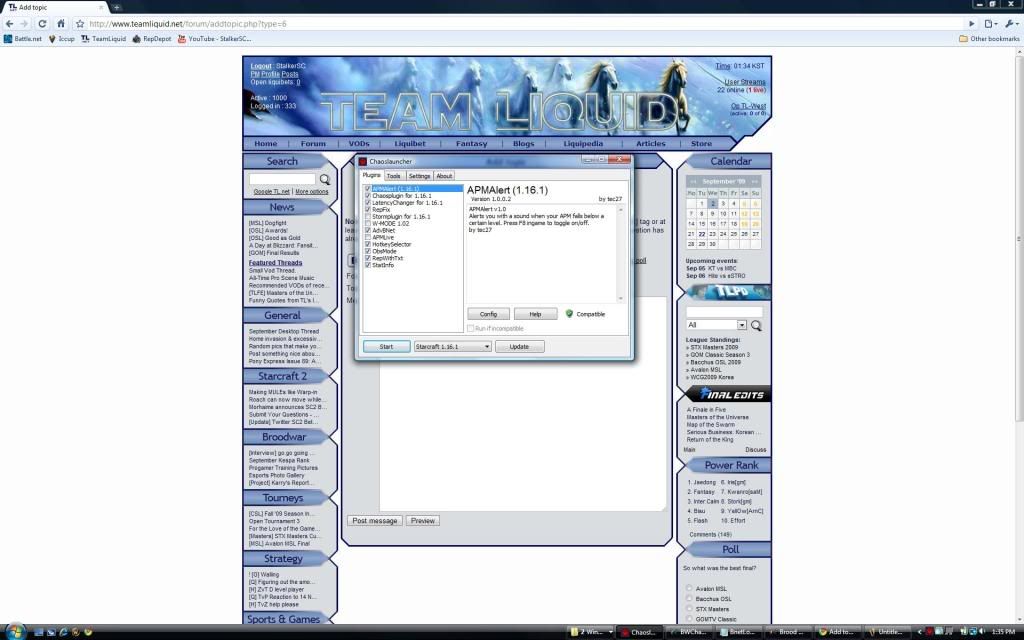The image size is (1024, 640).
Task: Toggle LatencyChanger plugin checkbox
Action: pos(368,202)
